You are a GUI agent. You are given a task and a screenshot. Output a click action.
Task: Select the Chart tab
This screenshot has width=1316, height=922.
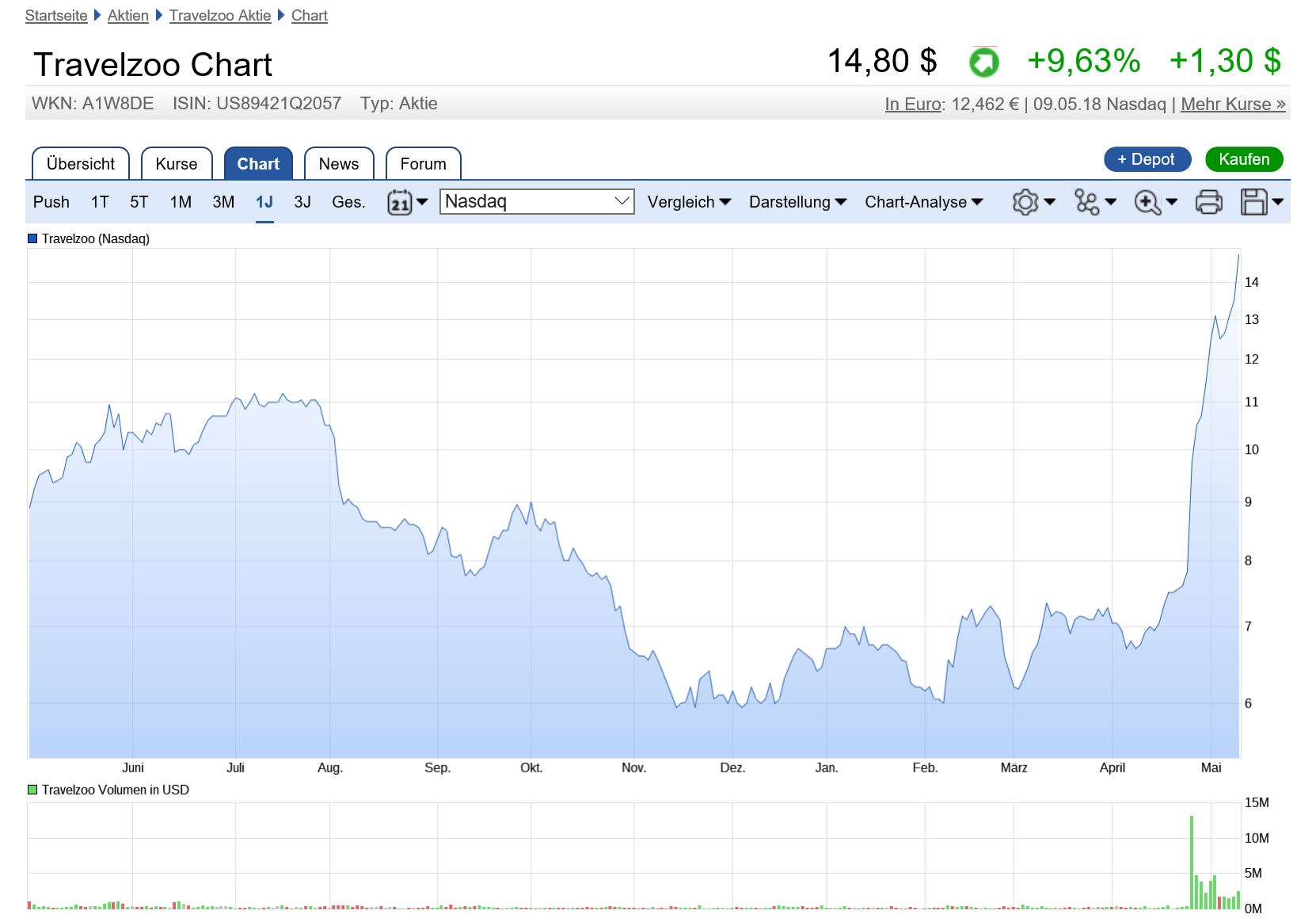pyautogui.click(x=258, y=164)
